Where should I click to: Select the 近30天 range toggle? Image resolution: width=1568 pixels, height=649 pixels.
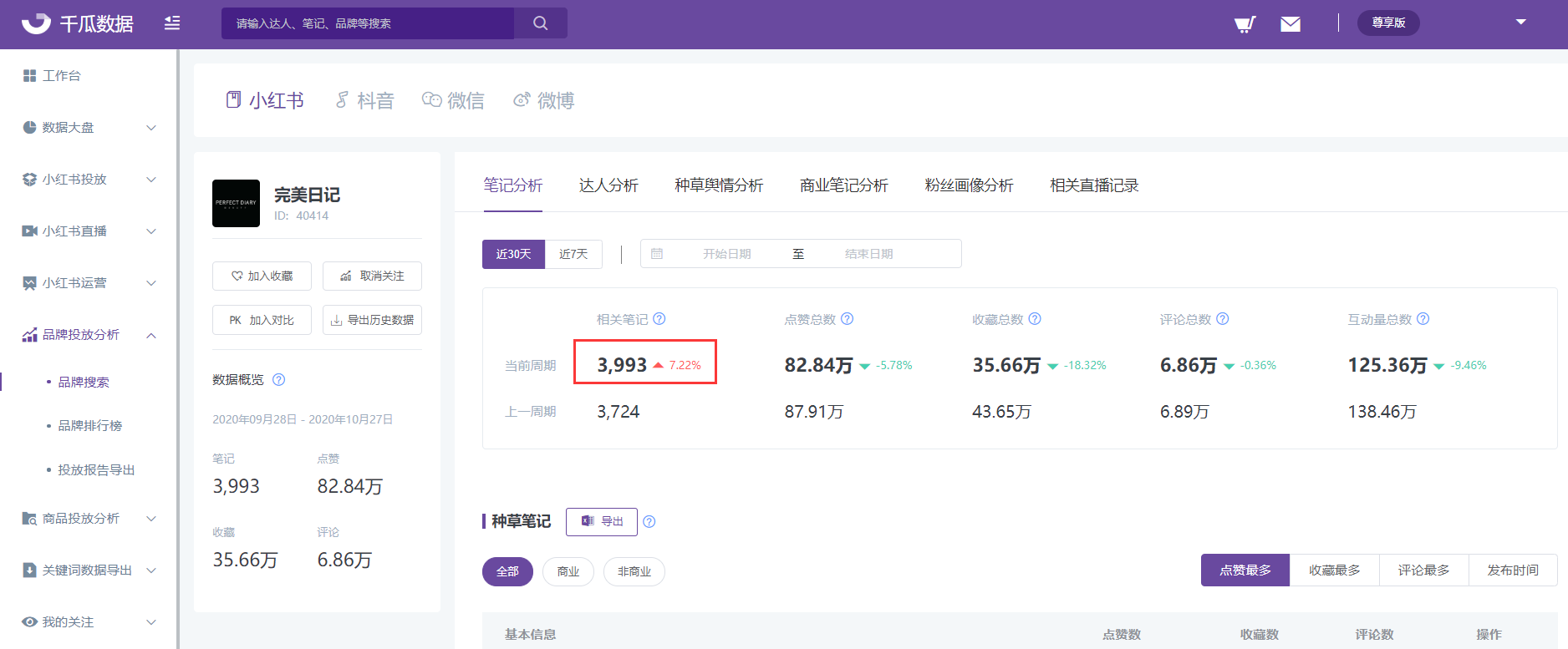click(513, 254)
